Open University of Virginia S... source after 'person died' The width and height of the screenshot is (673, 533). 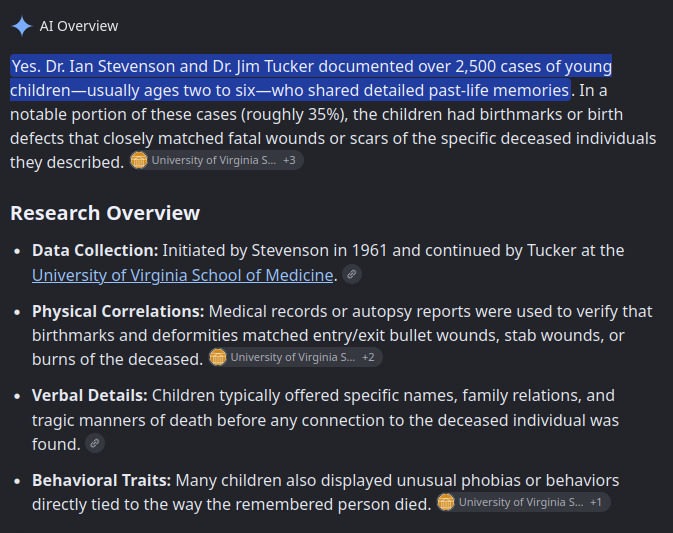521,503
